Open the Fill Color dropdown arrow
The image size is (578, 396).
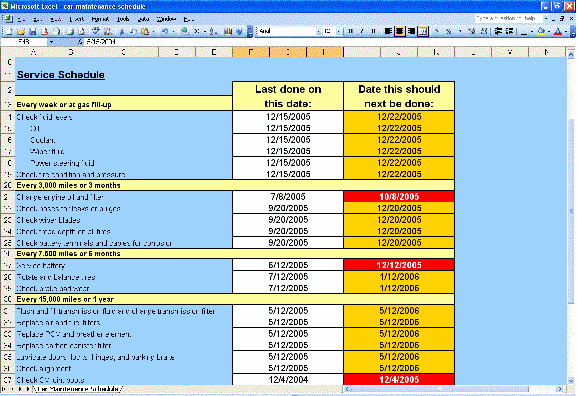[x=549, y=31]
